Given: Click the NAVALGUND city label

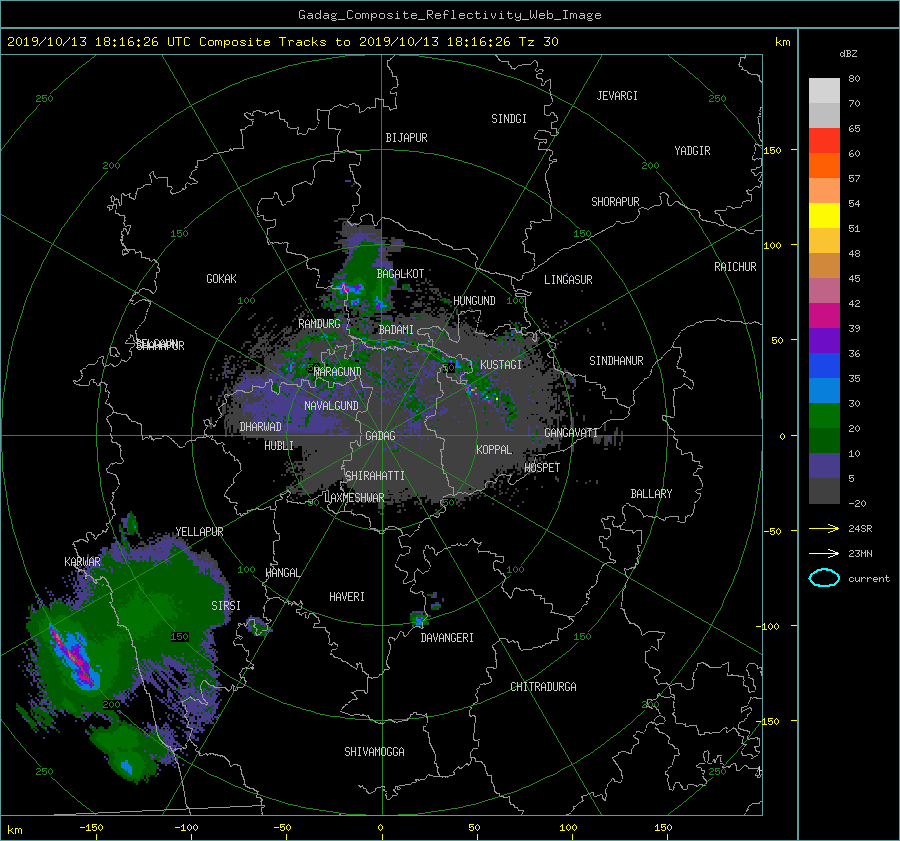Looking at the screenshot, I should coord(331,406).
